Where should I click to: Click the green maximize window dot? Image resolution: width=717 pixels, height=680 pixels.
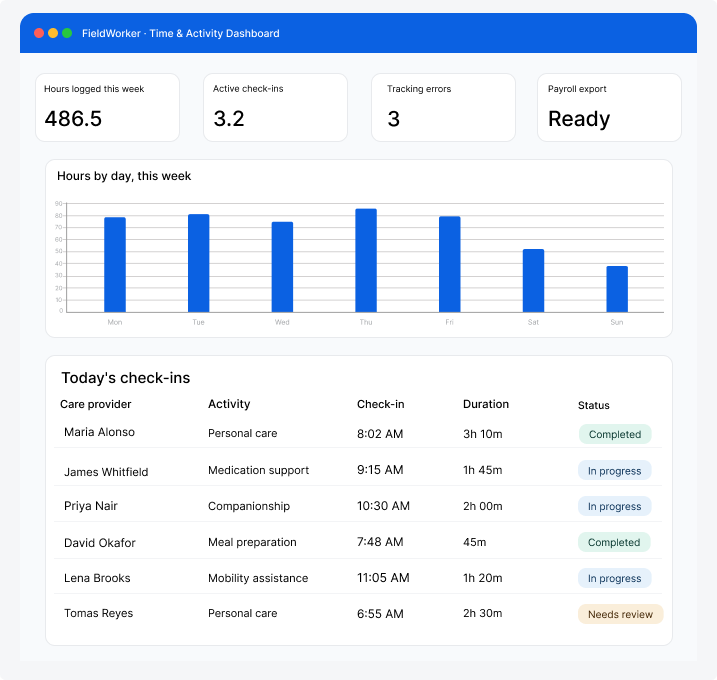click(67, 33)
